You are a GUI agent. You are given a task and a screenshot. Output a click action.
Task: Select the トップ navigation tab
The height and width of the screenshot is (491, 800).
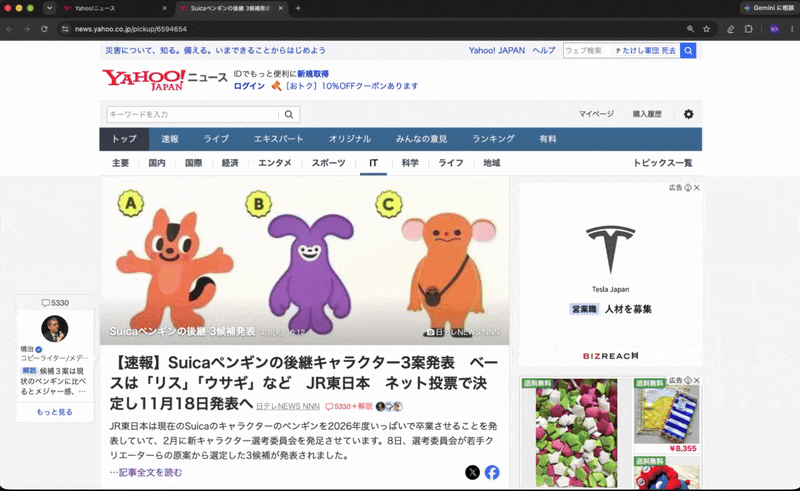click(x=124, y=139)
